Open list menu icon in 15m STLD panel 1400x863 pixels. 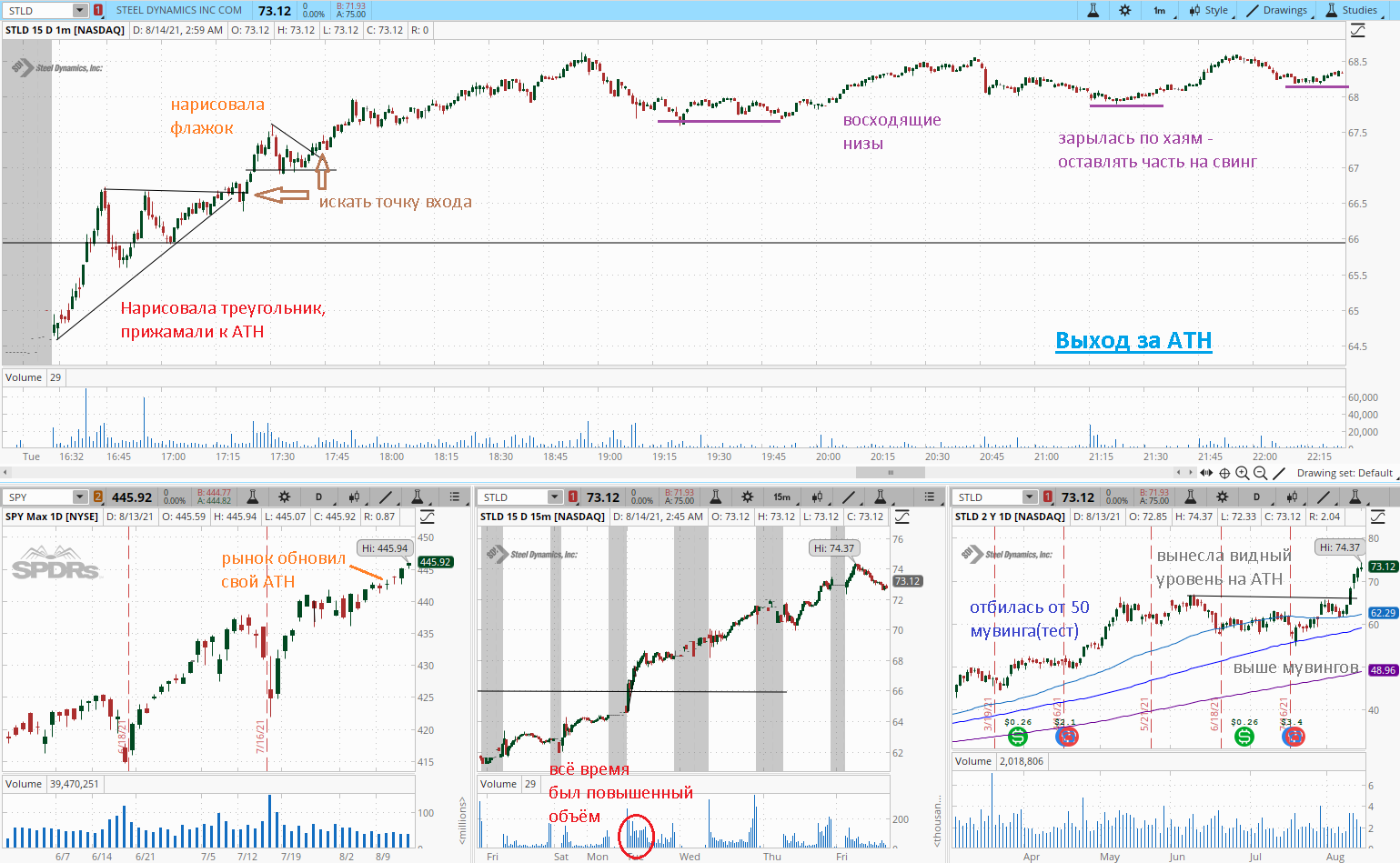tap(930, 497)
